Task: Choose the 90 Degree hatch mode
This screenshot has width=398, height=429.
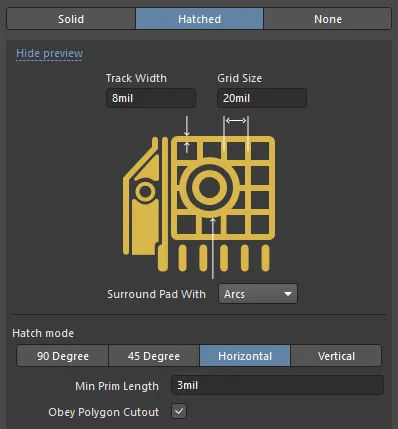Action: coord(63,356)
